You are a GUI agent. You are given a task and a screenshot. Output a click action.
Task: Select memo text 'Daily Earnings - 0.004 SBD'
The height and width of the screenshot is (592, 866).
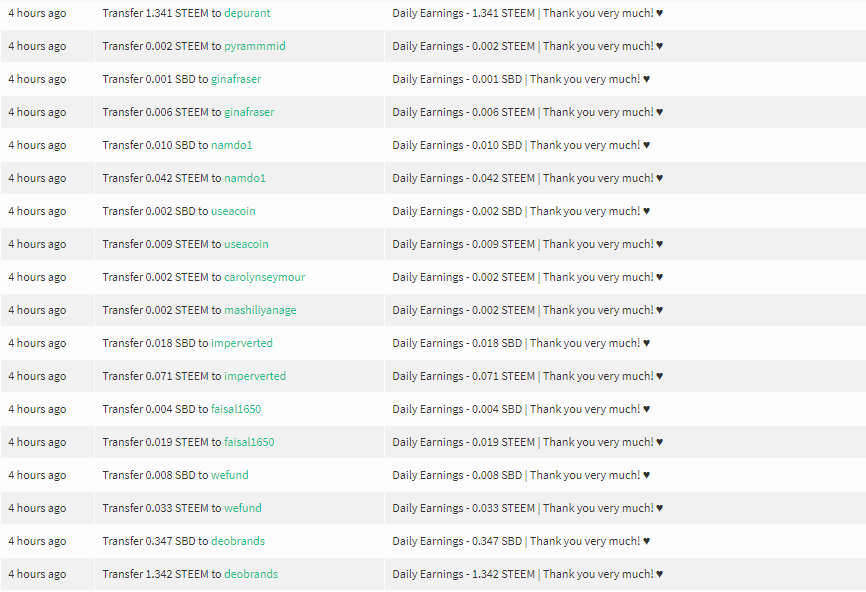click(x=457, y=409)
